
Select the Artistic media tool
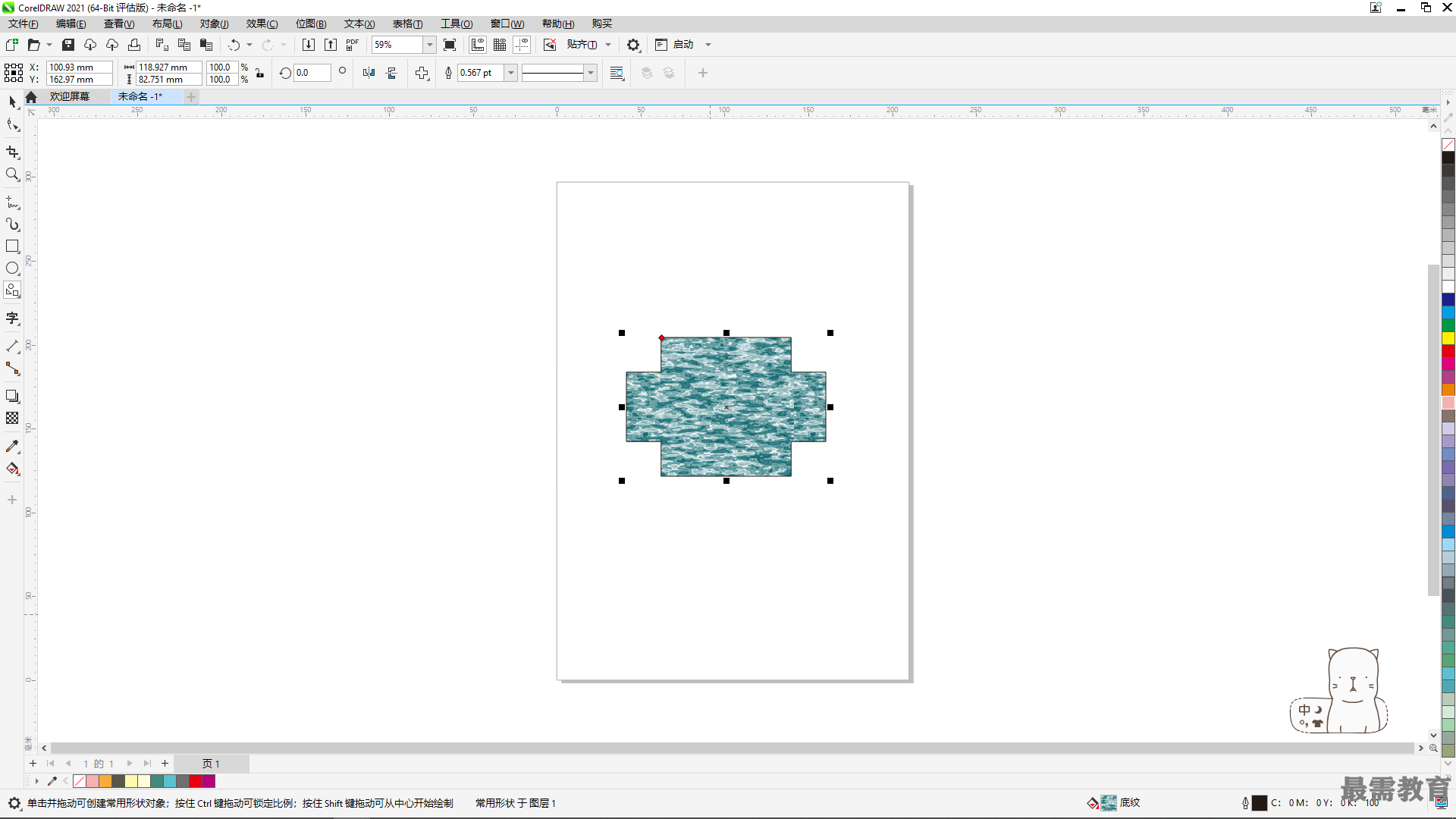tap(12, 224)
